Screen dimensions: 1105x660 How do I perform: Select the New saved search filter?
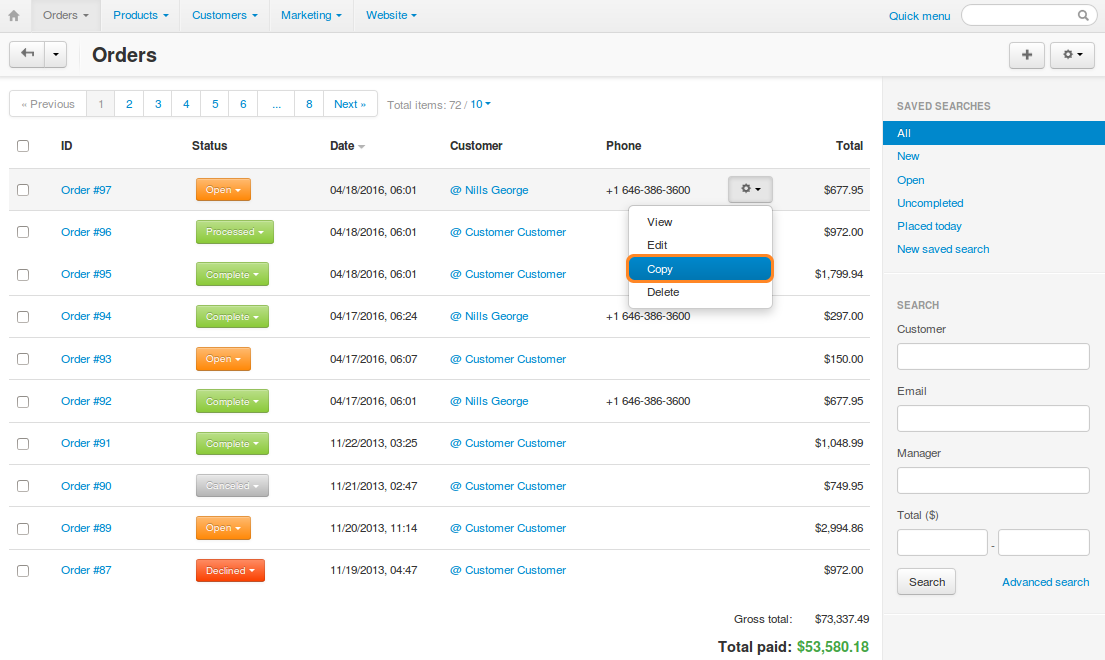point(908,156)
